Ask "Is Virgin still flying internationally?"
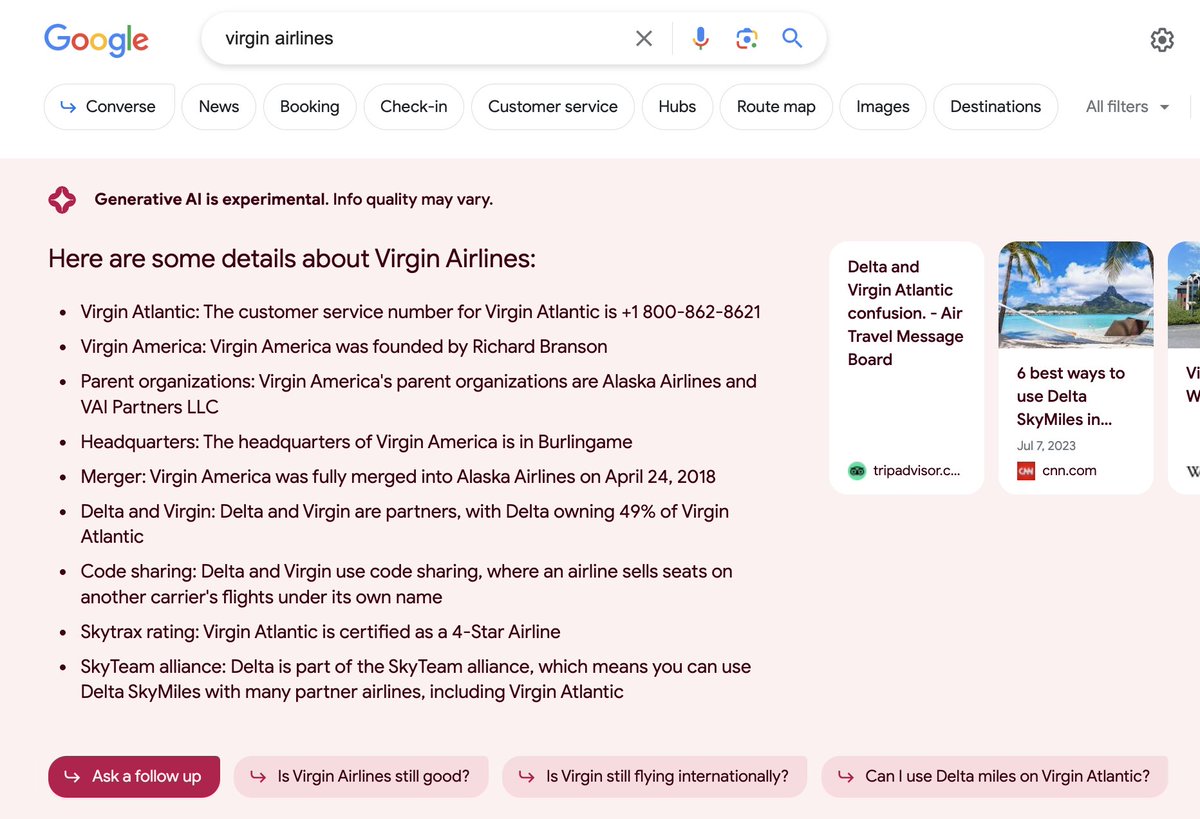The image size is (1200, 819). (655, 776)
